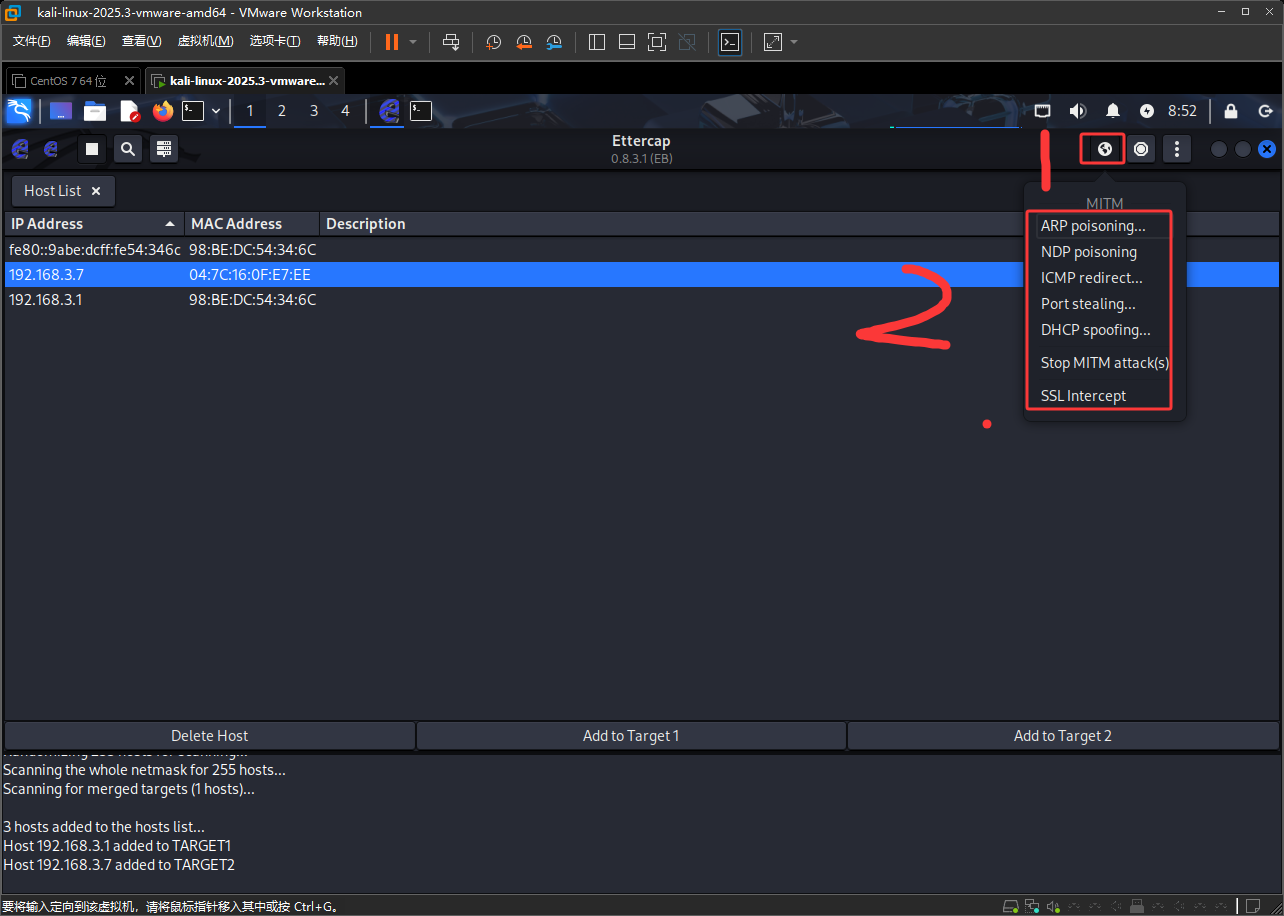
Task: Open the MITM menu globe icon
Action: point(1104,149)
